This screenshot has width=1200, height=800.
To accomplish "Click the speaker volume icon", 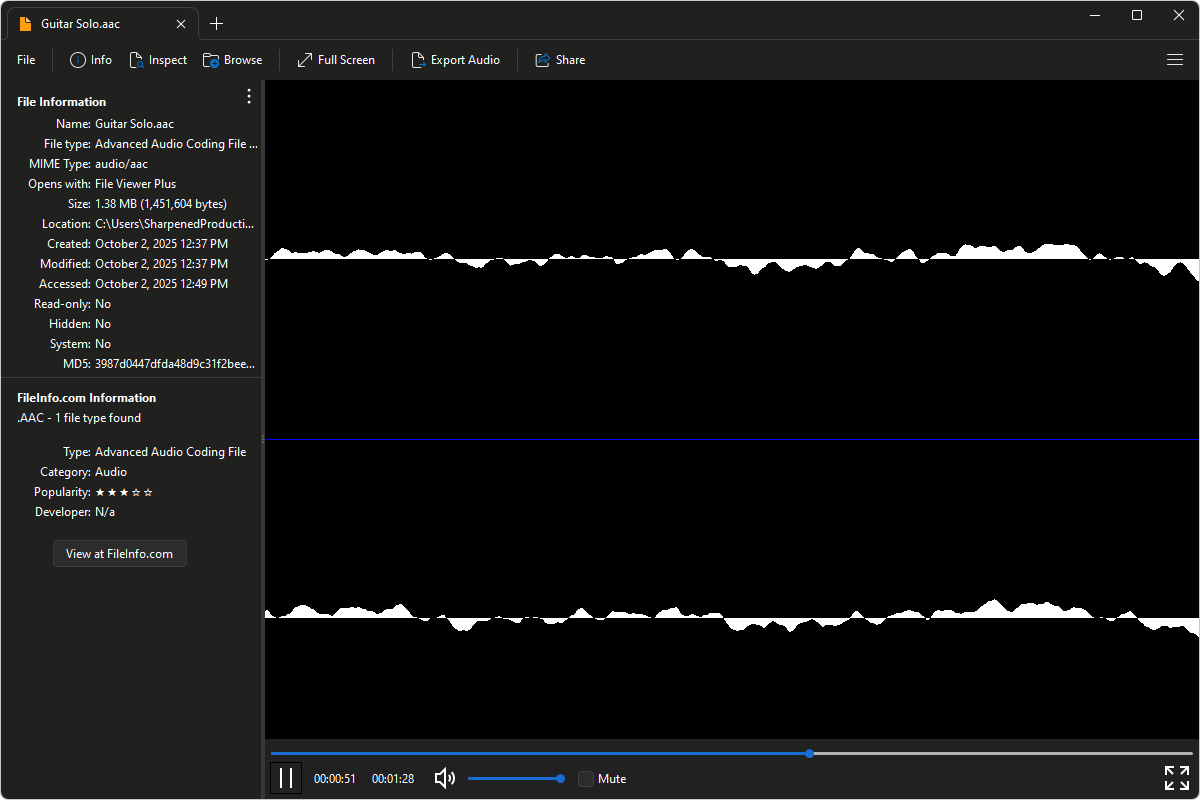I will 445,778.
